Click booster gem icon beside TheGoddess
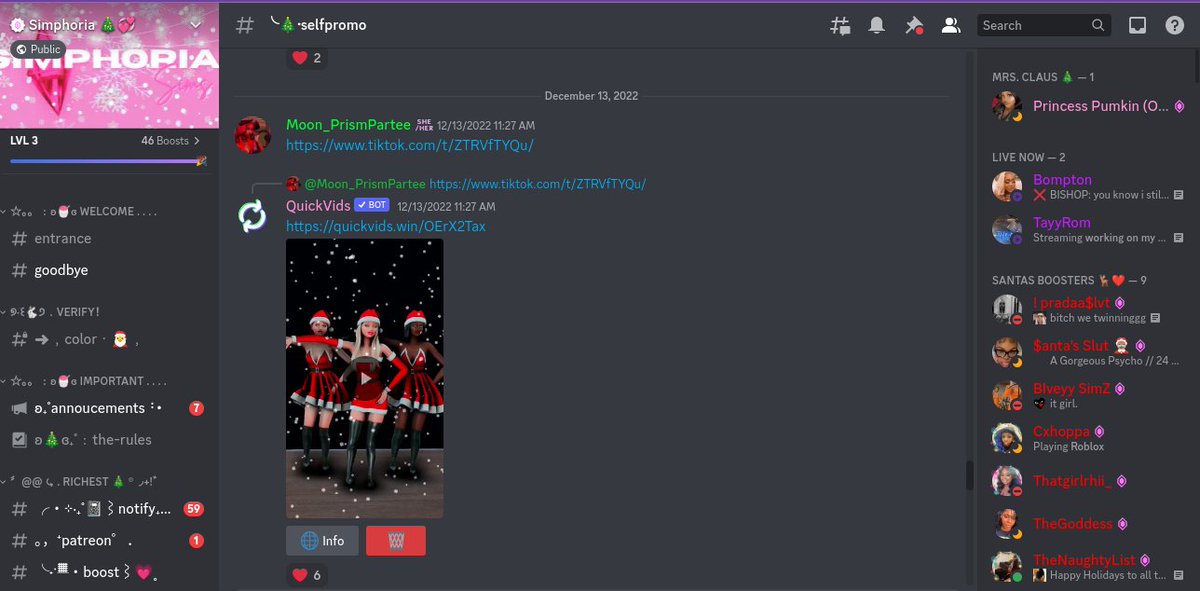Viewport: 1200px width, 591px height. point(1123,524)
